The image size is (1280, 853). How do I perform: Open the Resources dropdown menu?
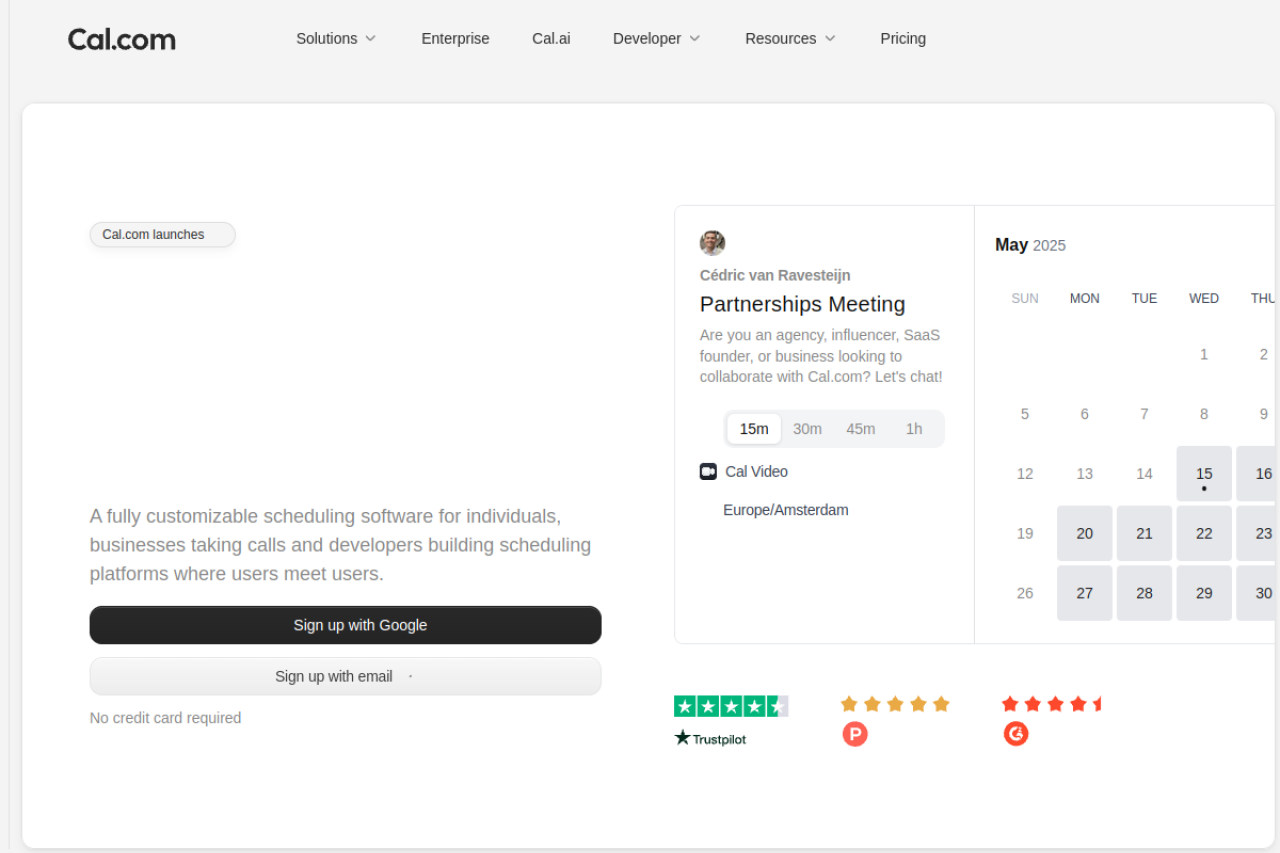click(x=789, y=38)
